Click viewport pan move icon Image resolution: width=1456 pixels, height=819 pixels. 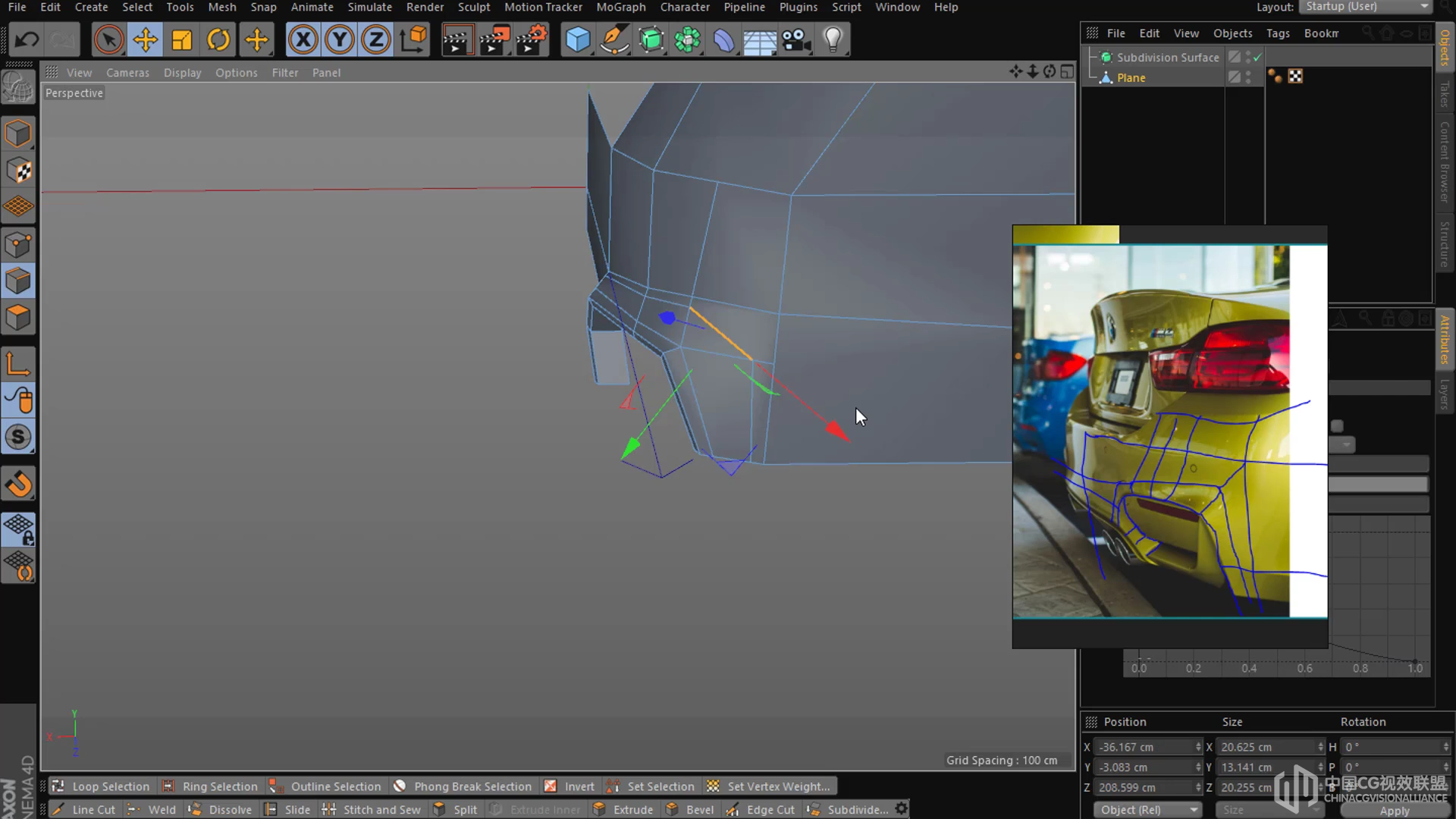point(1015,71)
